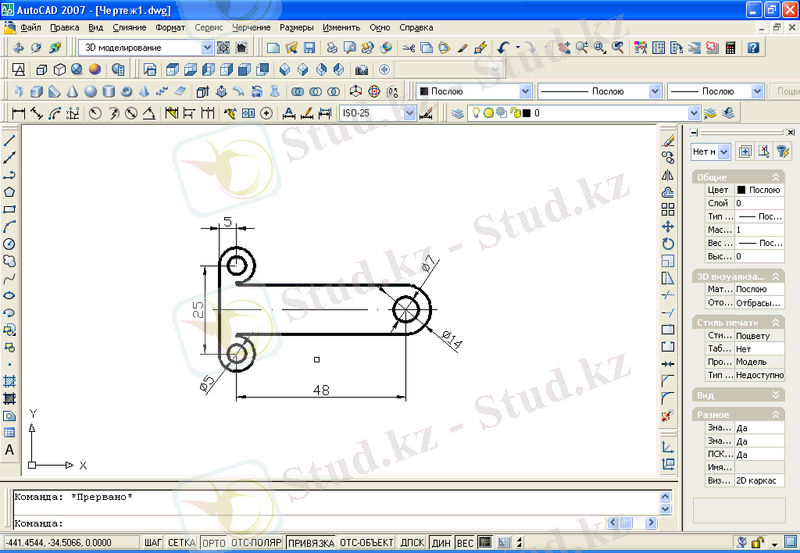The height and width of the screenshot is (553, 800).
Task: Select the Move tool in modify toolbar
Action: (x=668, y=227)
